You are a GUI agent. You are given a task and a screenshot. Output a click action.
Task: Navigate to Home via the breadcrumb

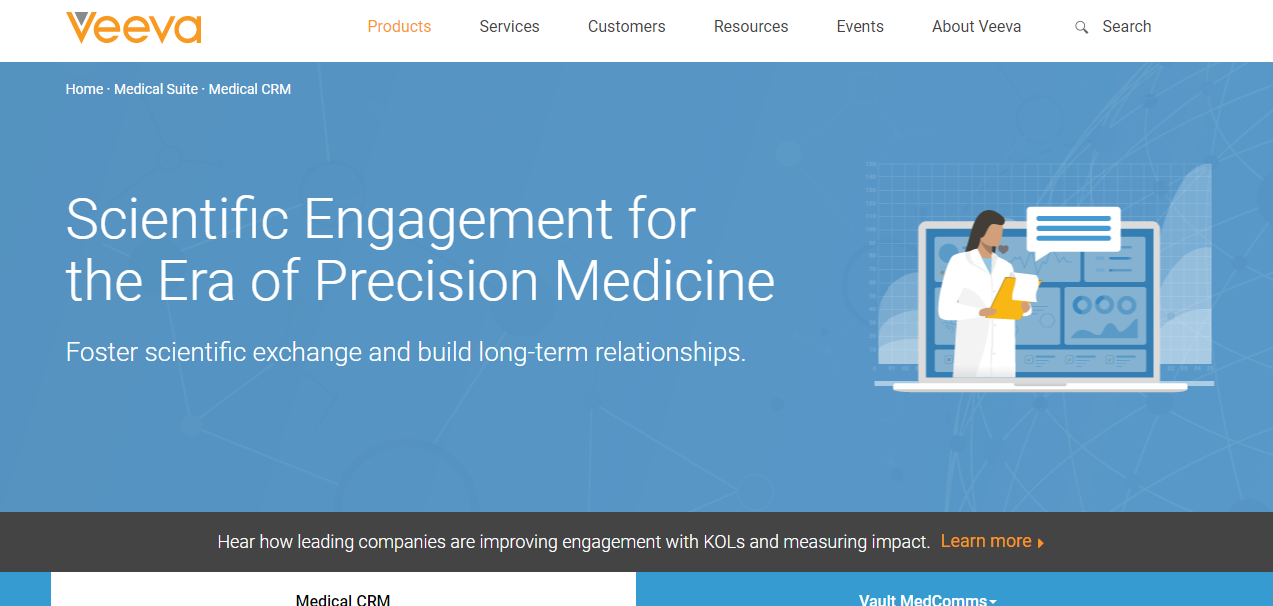pyautogui.click(x=84, y=89)
